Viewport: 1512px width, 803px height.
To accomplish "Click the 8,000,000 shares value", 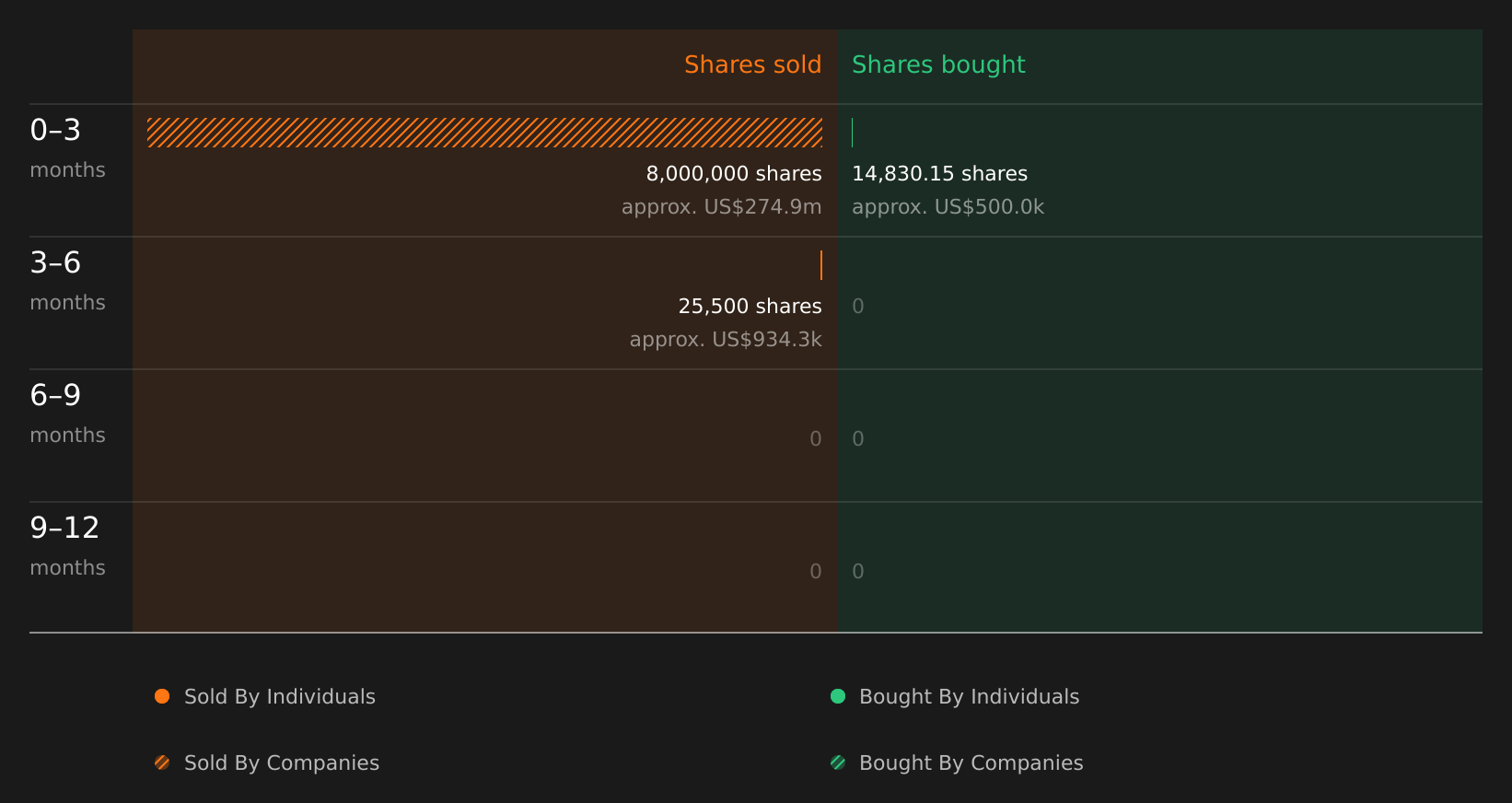I will [x=734, y=174].
